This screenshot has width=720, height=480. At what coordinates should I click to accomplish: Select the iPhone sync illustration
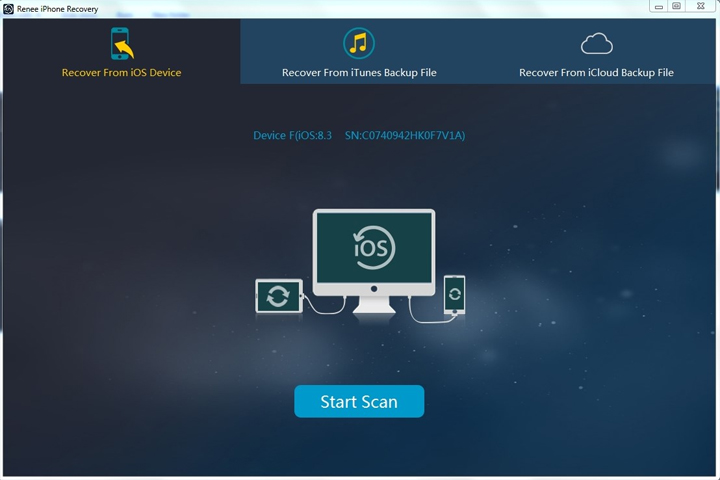455,295
